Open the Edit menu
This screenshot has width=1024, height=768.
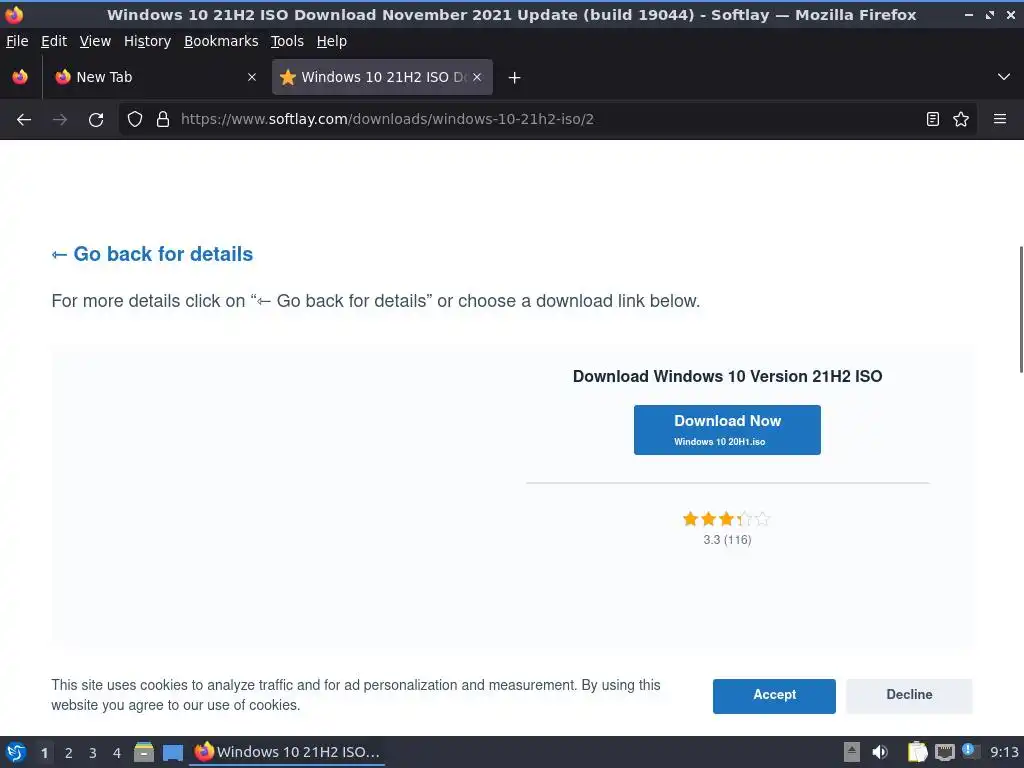[54, 41]
